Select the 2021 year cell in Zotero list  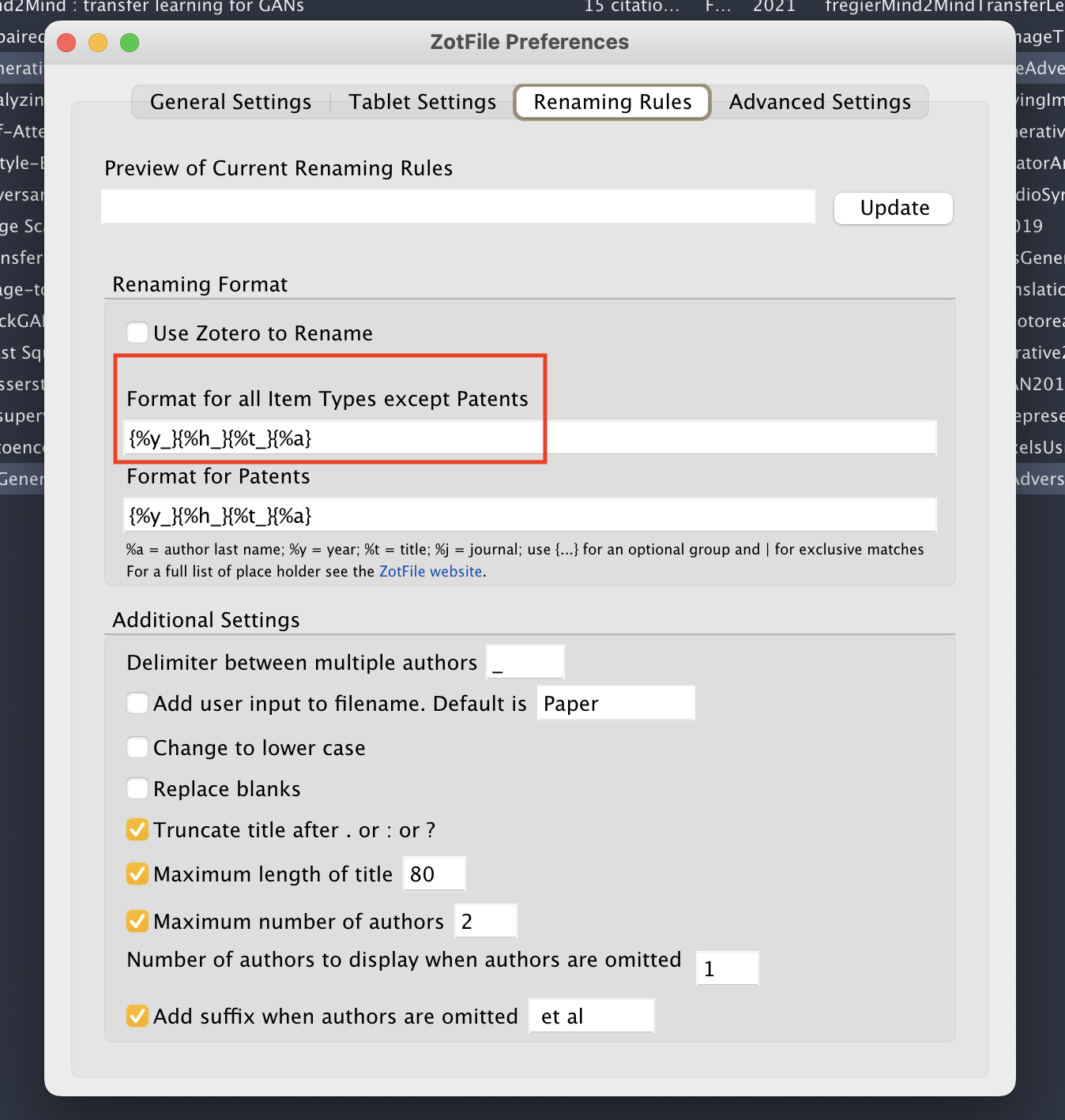[774, 7]
